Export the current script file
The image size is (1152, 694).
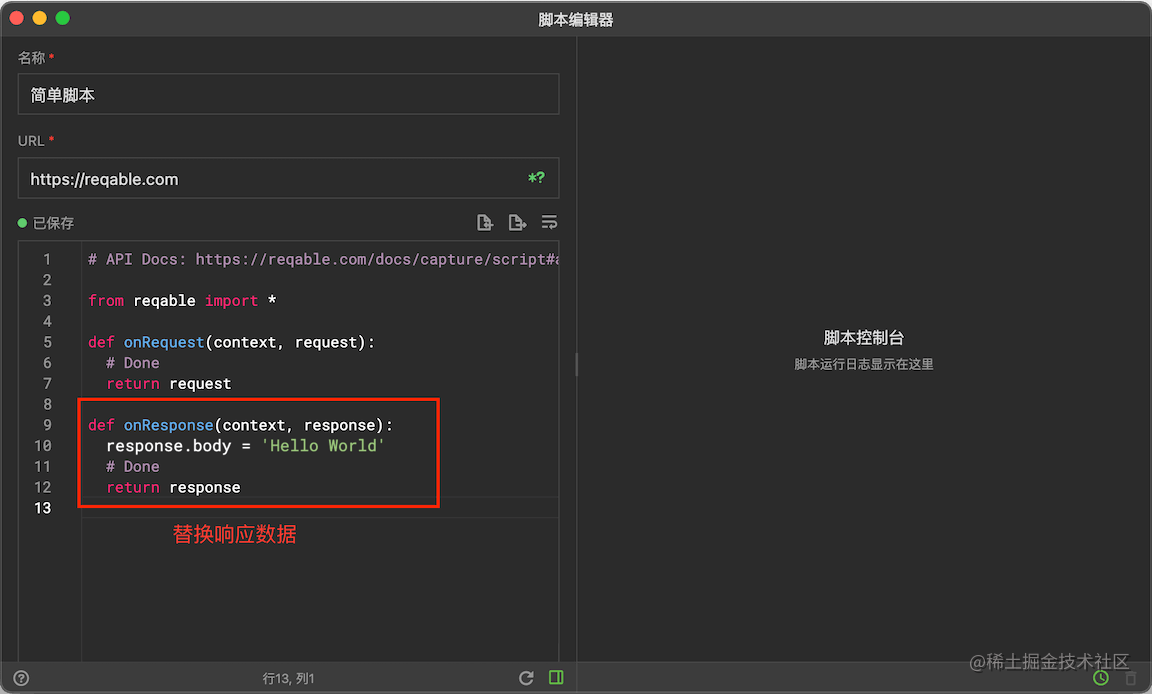[x=517, y=222]
